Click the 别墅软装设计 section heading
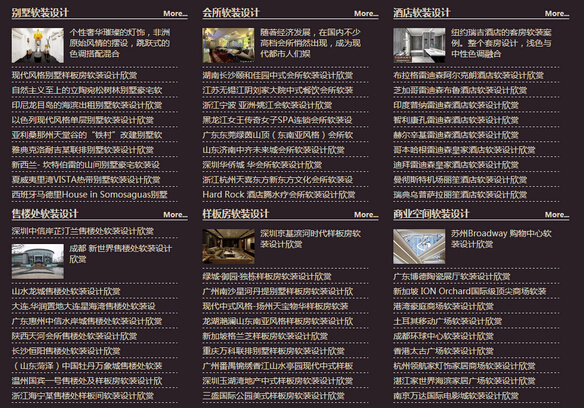 tap(40, 13)
